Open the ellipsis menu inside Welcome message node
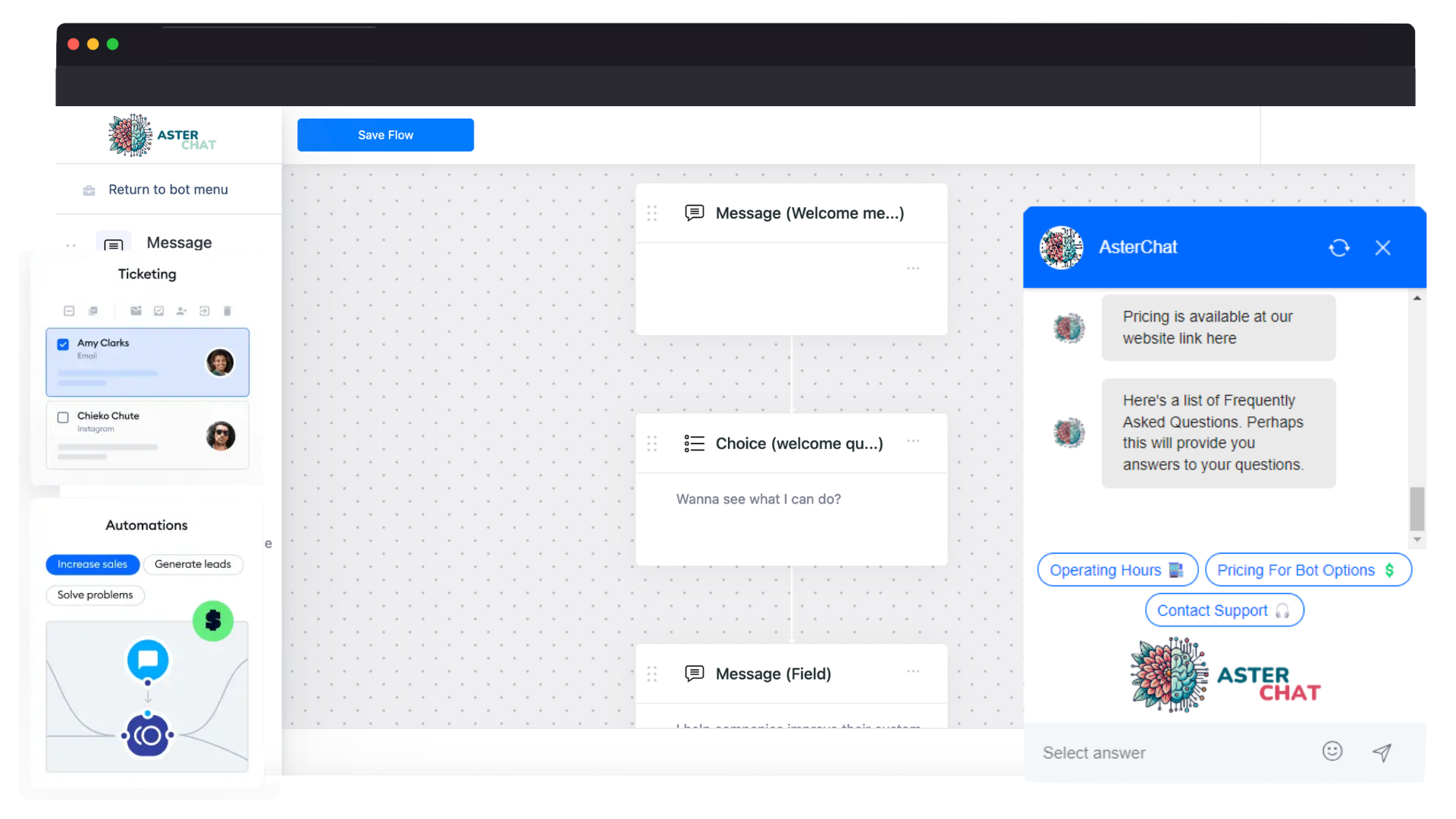 (x=913, y=268)
